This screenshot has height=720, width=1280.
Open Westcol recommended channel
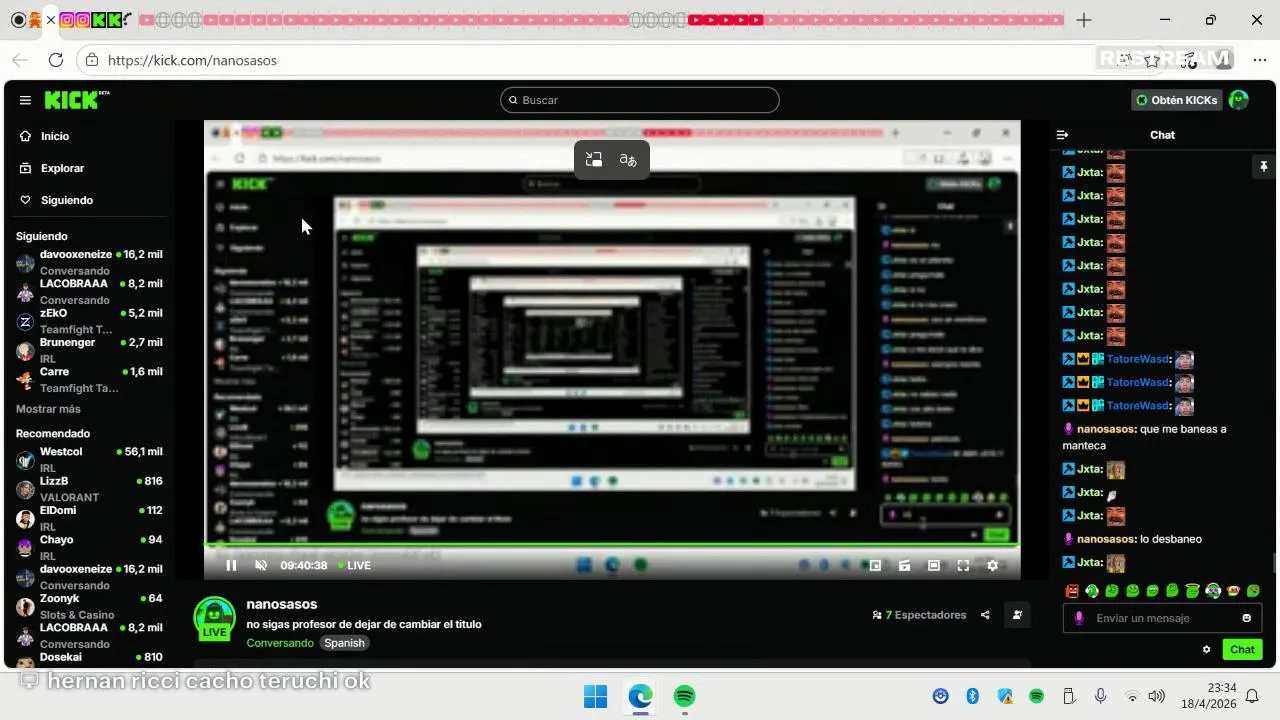click(x=89, y=459)
